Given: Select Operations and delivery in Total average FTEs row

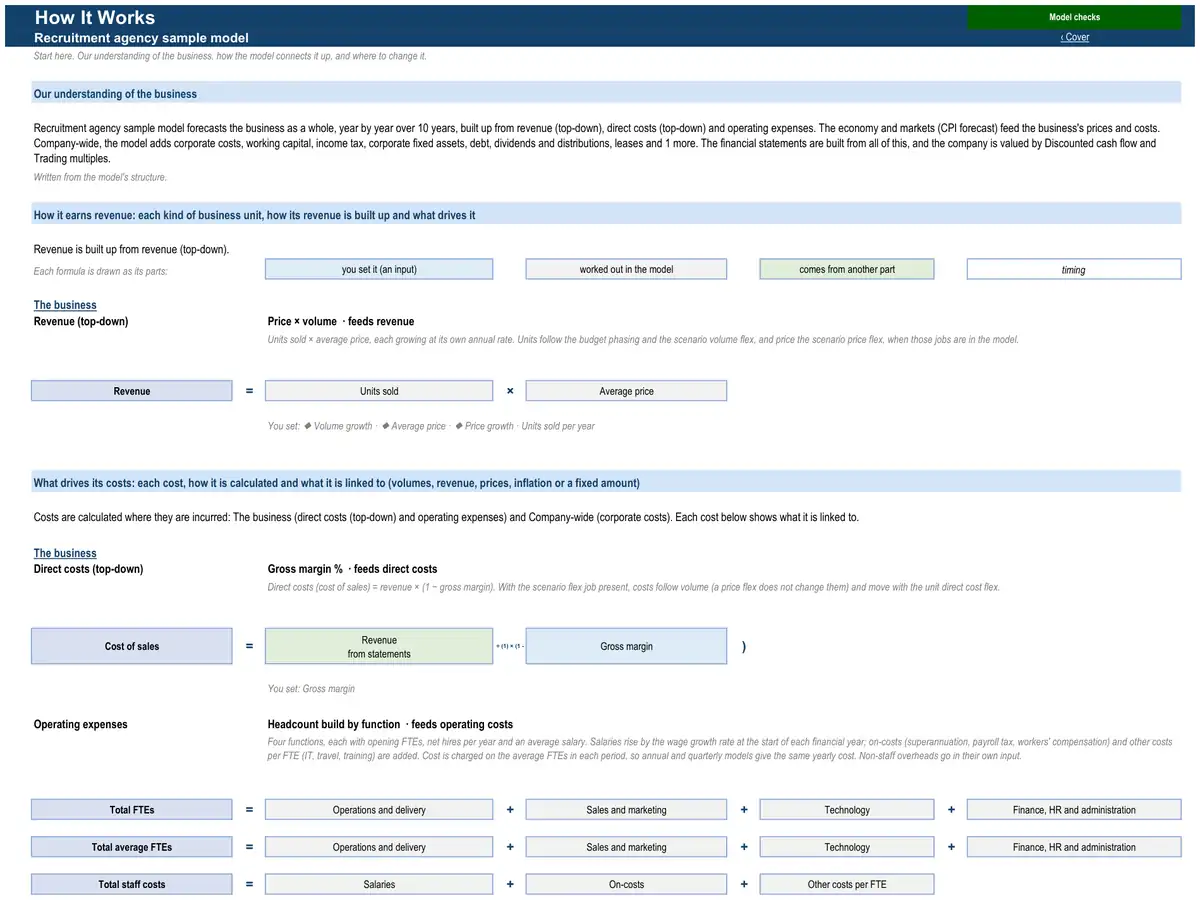Looking at the screenshot, I should click(379, 847).
